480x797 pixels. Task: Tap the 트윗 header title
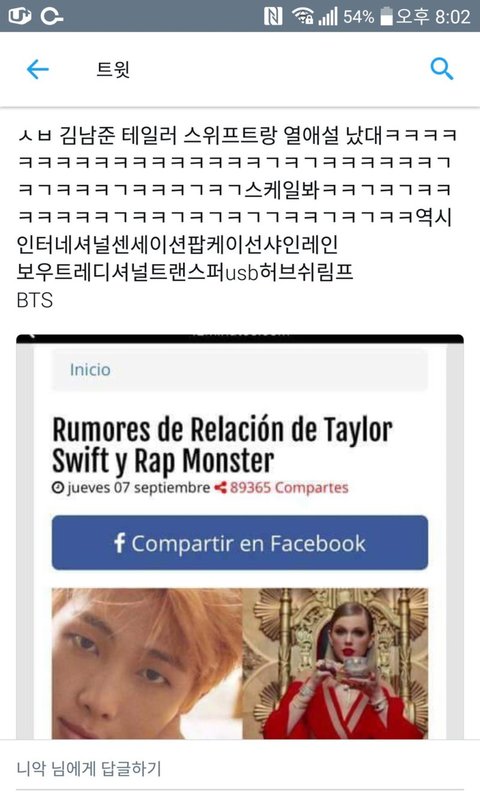pos(113,69)
